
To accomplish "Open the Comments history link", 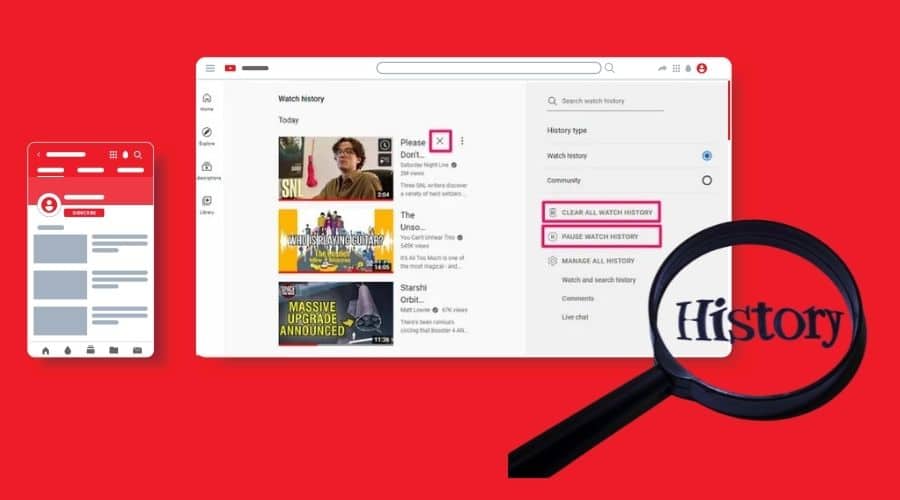I will click(577, 299).
